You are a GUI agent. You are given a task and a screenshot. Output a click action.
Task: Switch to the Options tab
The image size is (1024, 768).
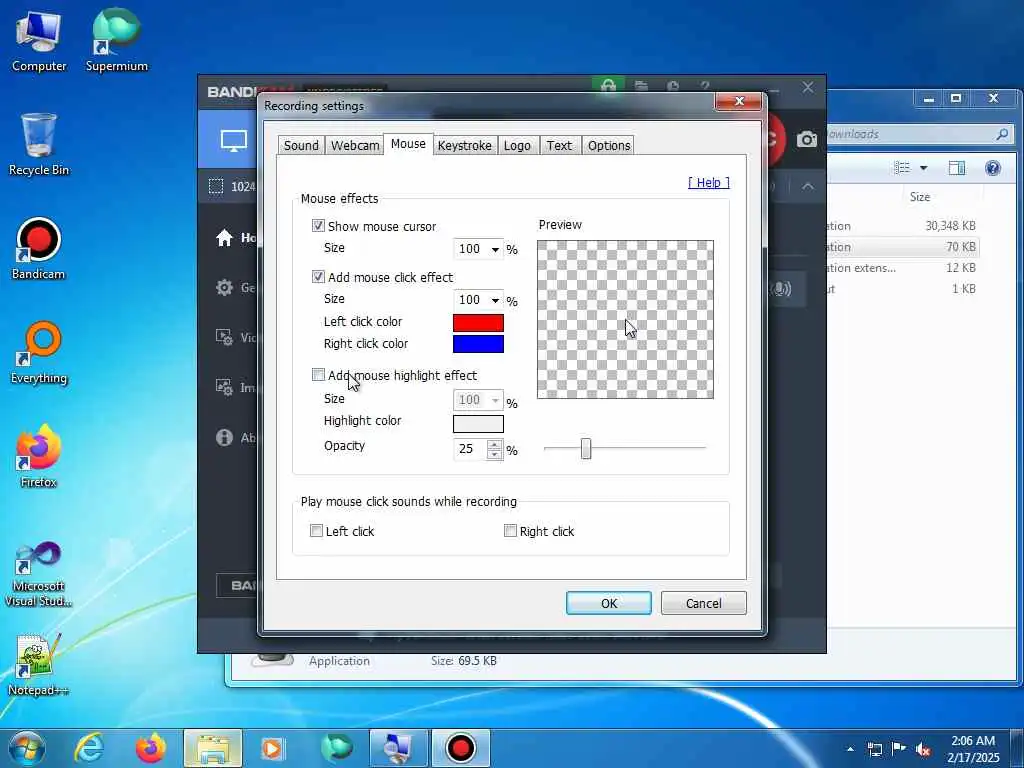[609, 146]
